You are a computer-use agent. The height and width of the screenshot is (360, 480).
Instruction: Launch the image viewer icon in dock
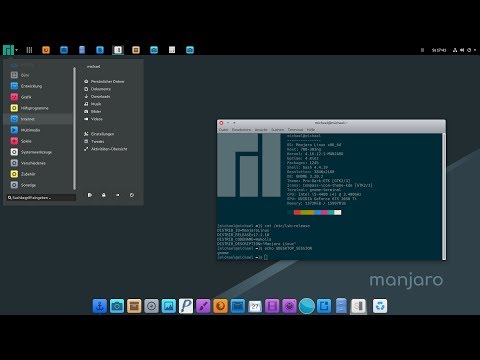169,306
